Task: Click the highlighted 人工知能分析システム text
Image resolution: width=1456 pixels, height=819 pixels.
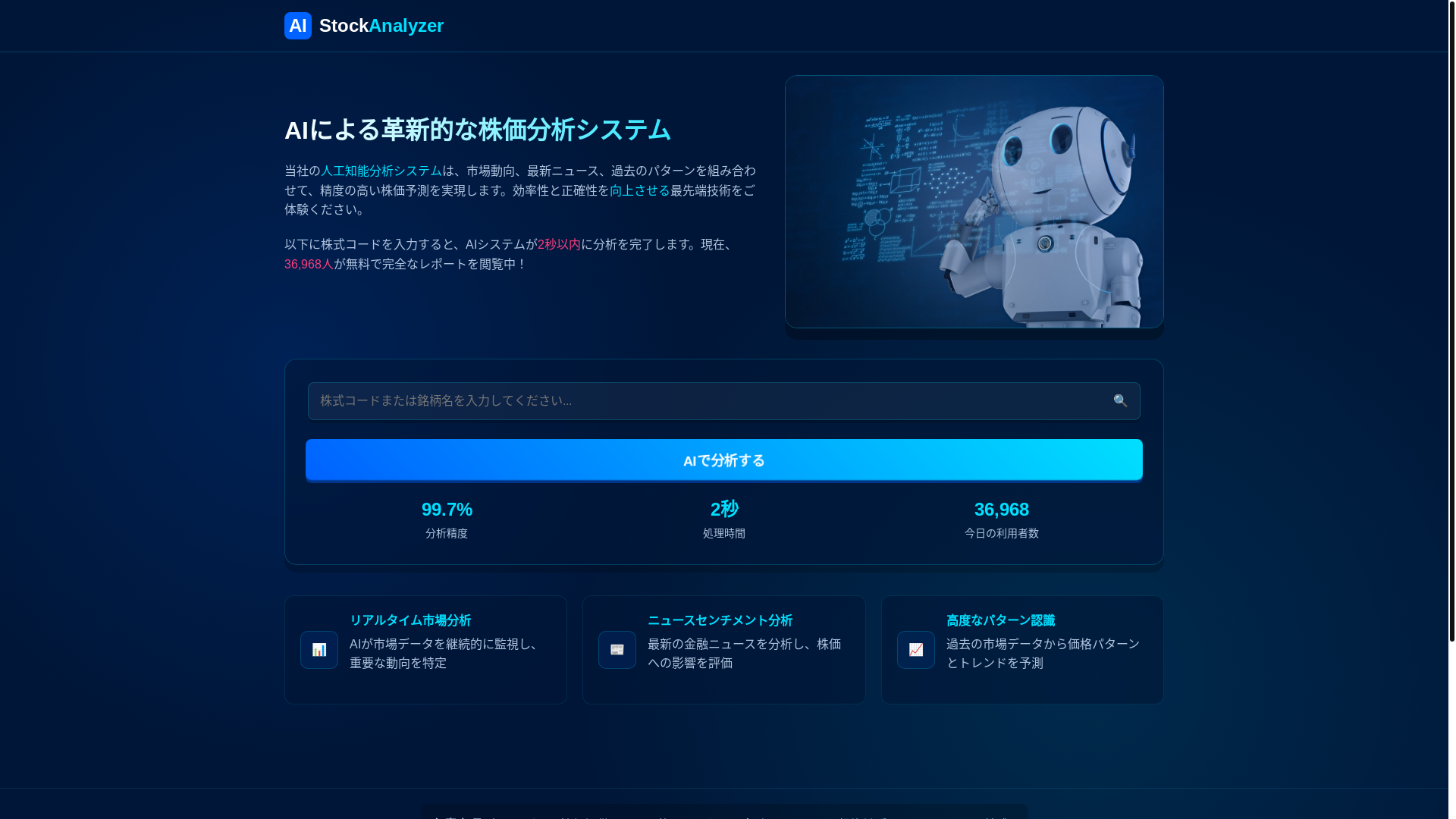Action: [x=381, y=171]
